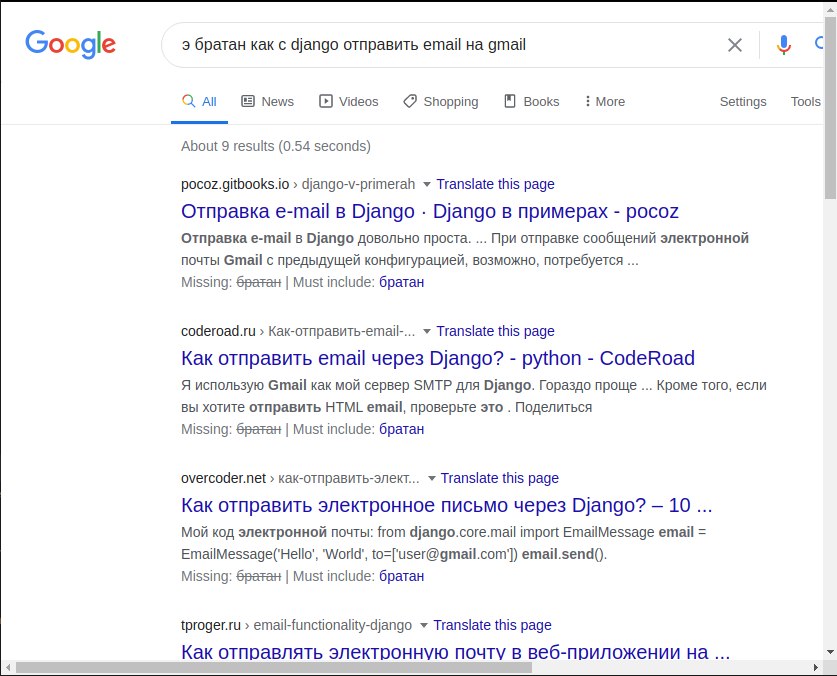Click 'братан' must-include link under coderoad result
This screenshot has height=676, width=837.
[401, 429]
